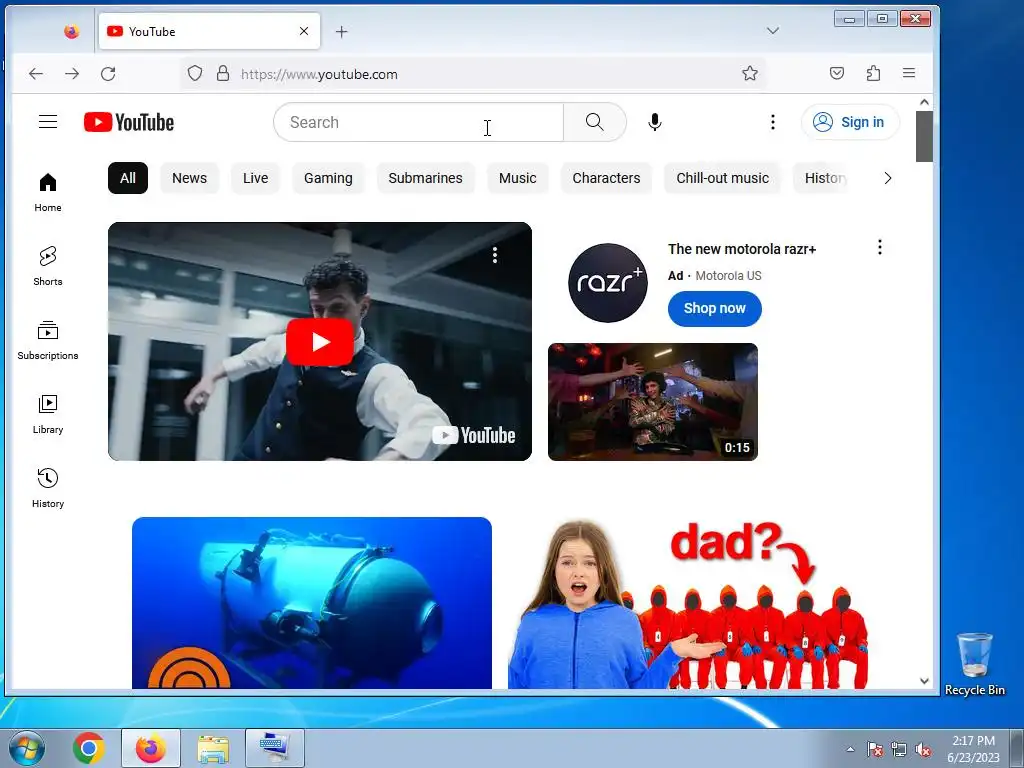Screen dimensions: 1024x768
Task: Click the search magnifier button
Action: (594, 122)
